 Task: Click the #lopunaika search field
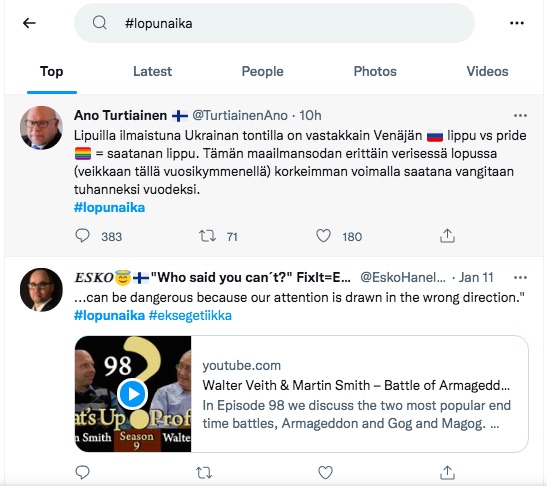point(274,23)
